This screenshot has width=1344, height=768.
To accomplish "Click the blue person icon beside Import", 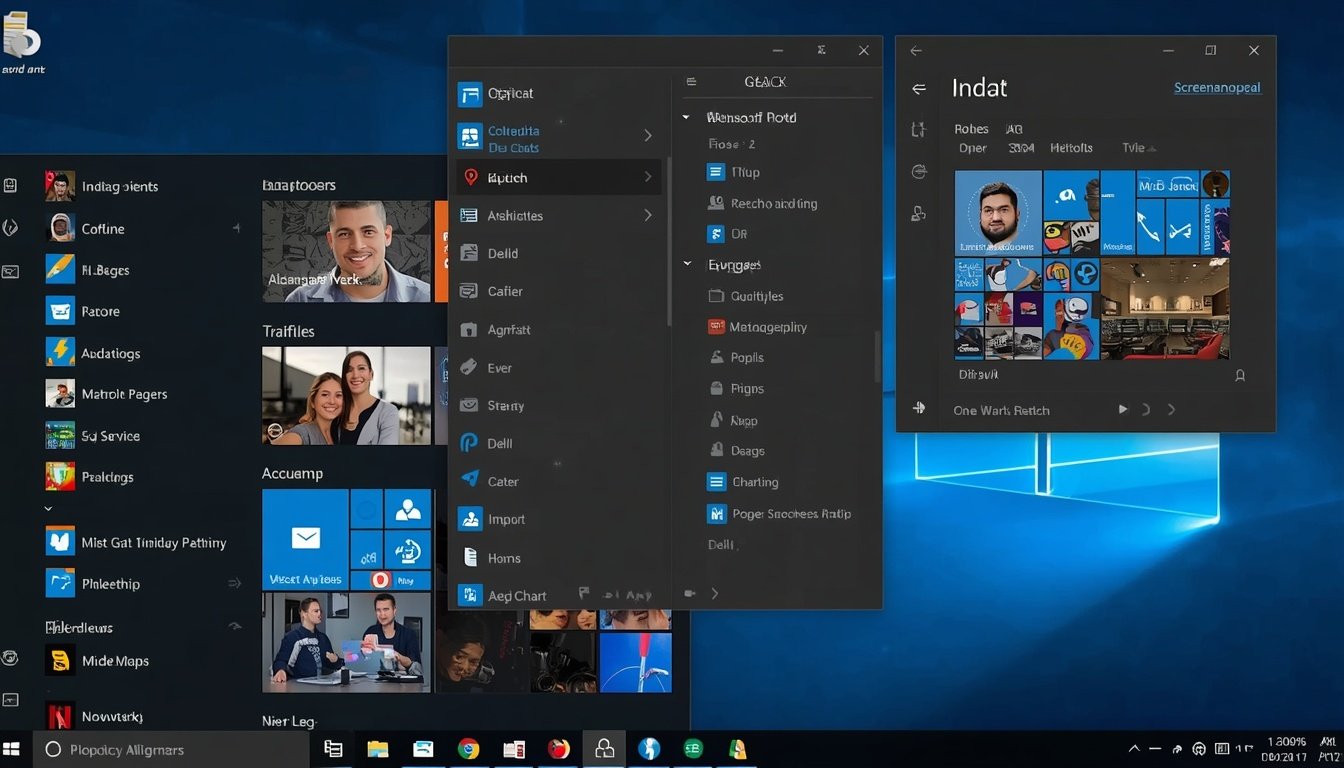I will pos(469,519).
